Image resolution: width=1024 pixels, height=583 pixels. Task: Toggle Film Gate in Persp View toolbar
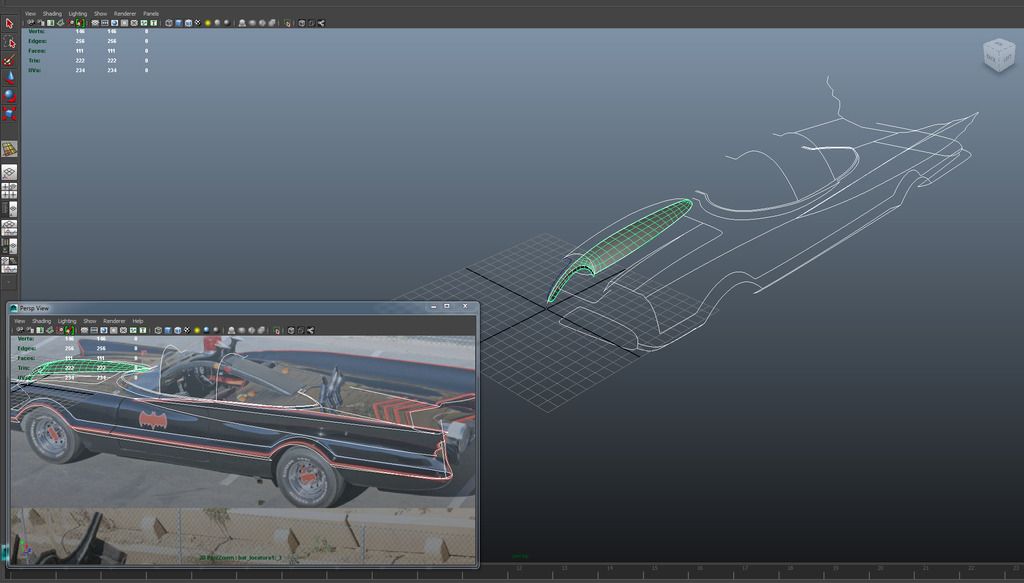pos(94,330)
